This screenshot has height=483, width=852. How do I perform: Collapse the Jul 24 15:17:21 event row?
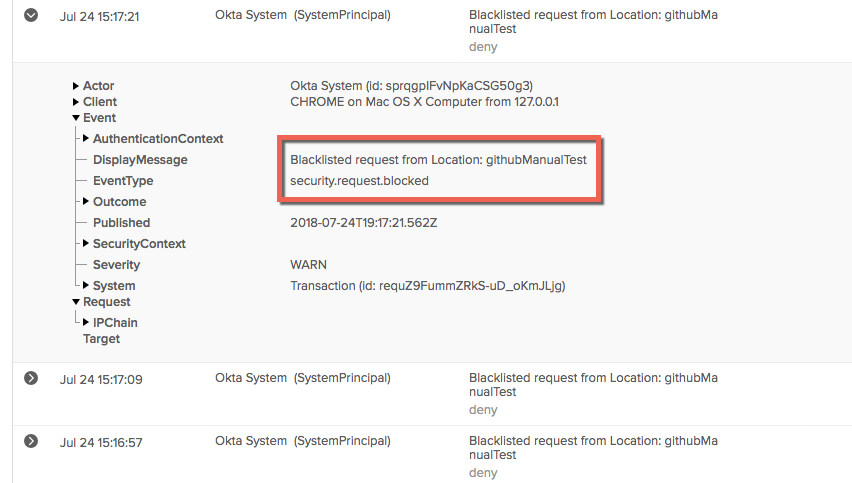click(x=31, y=15)
